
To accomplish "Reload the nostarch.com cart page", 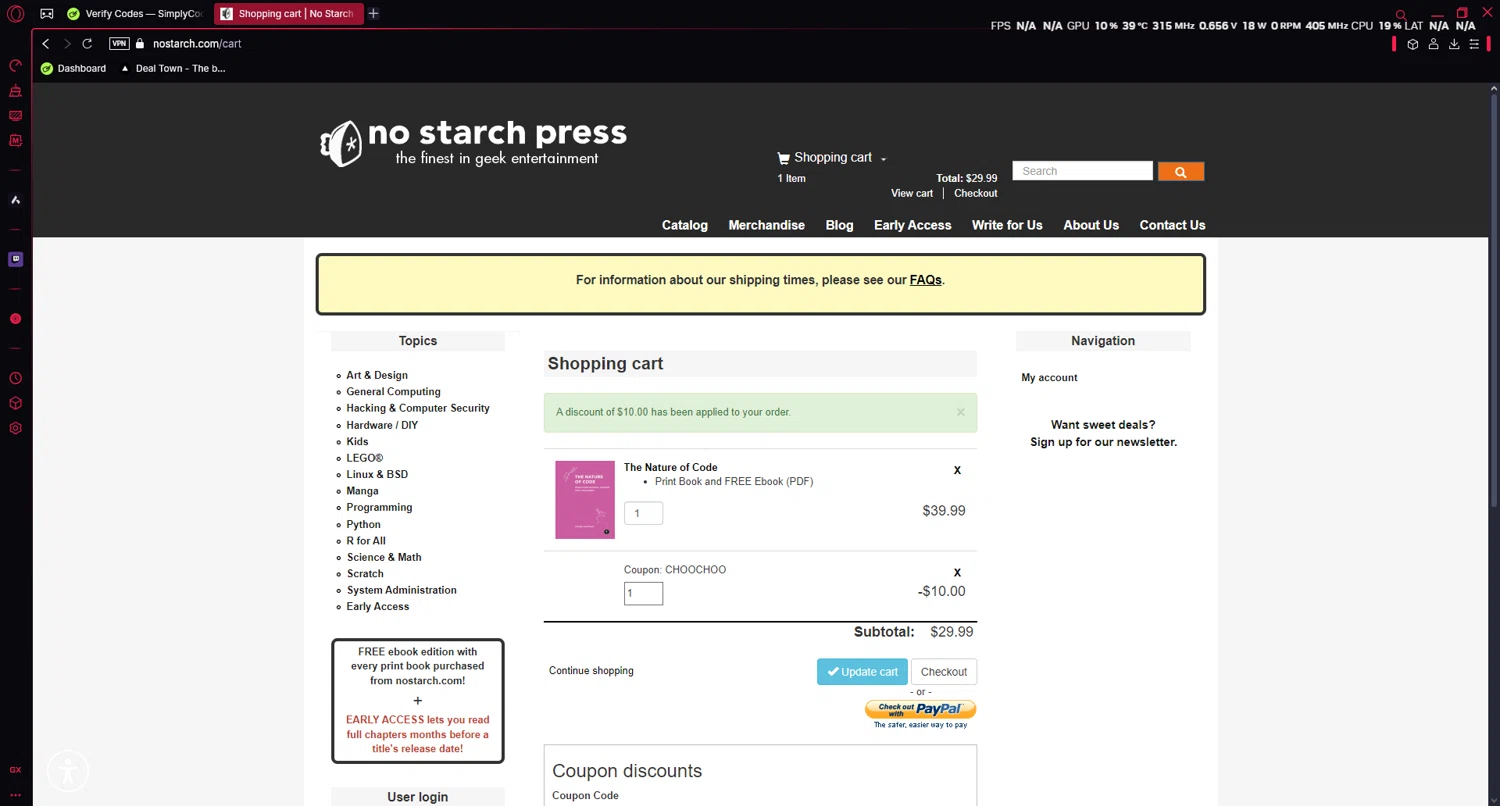I will tap(87, 44).
